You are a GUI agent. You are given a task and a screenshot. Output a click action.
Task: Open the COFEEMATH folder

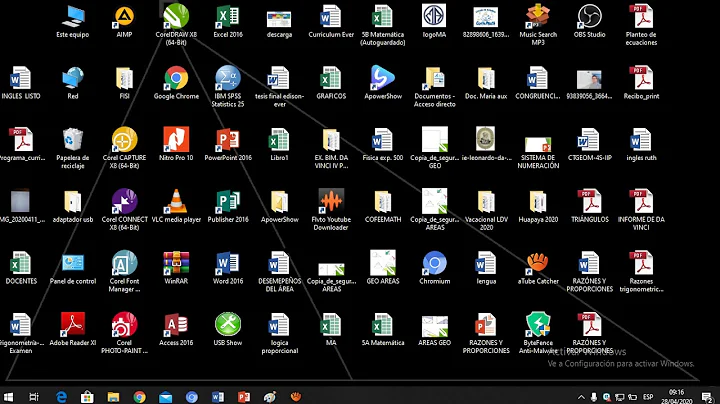[x=383, y=206]
